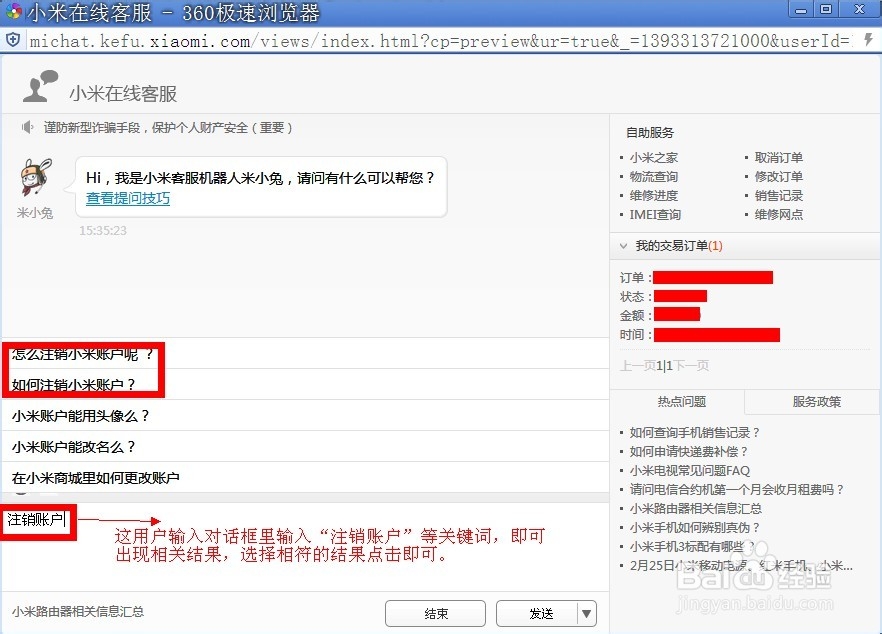Open IMEI查询 link
This screenshot has width=882, height=634.
(x=655, y=214)
